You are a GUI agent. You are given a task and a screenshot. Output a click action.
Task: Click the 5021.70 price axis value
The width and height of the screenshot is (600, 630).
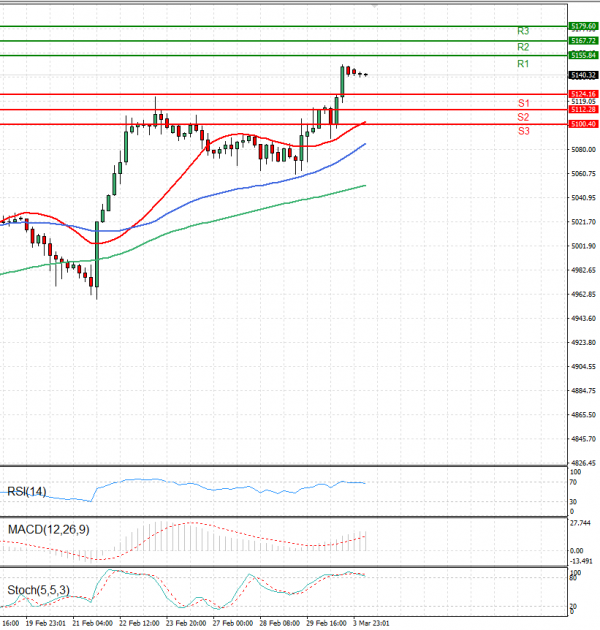pos(584,222)
